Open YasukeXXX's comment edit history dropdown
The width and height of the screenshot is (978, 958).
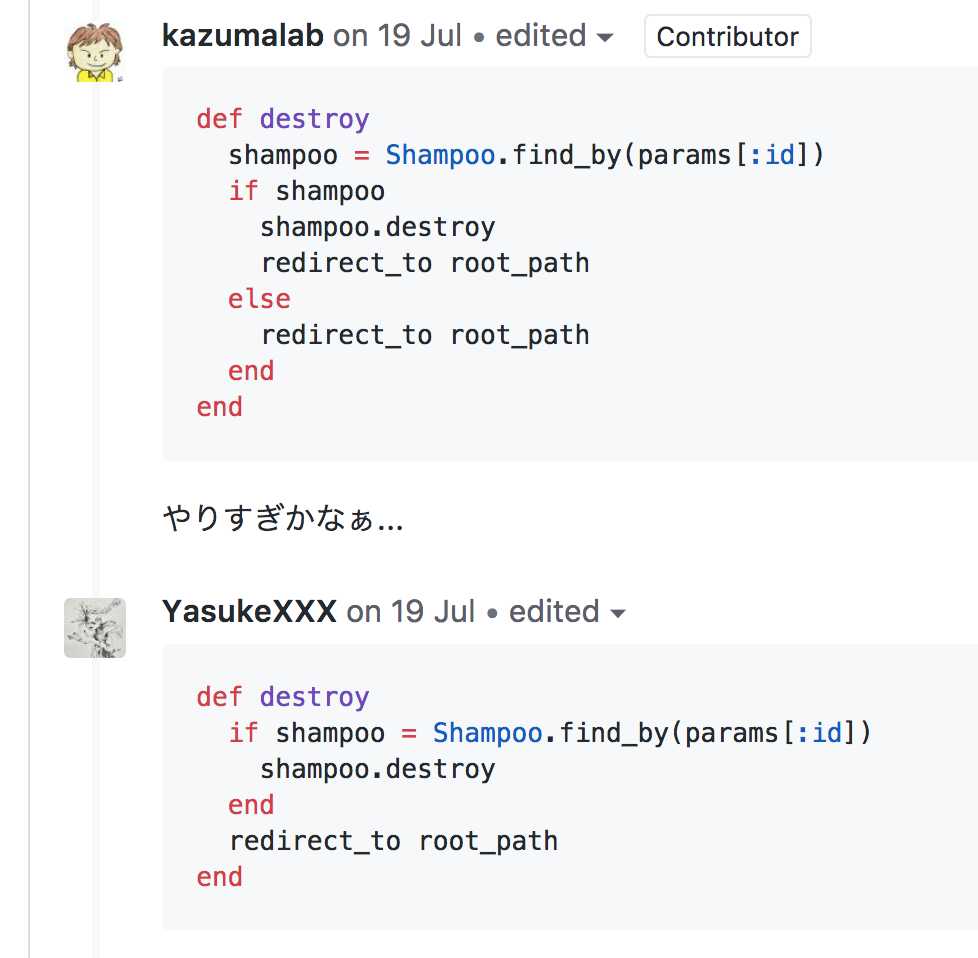point(567,611)
